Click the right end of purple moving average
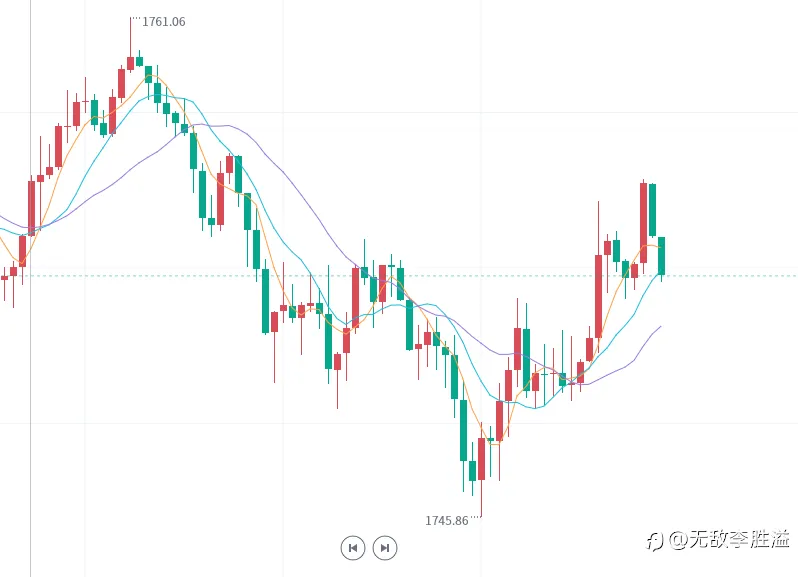The image size is (798, 577). [x=660, y=327]
